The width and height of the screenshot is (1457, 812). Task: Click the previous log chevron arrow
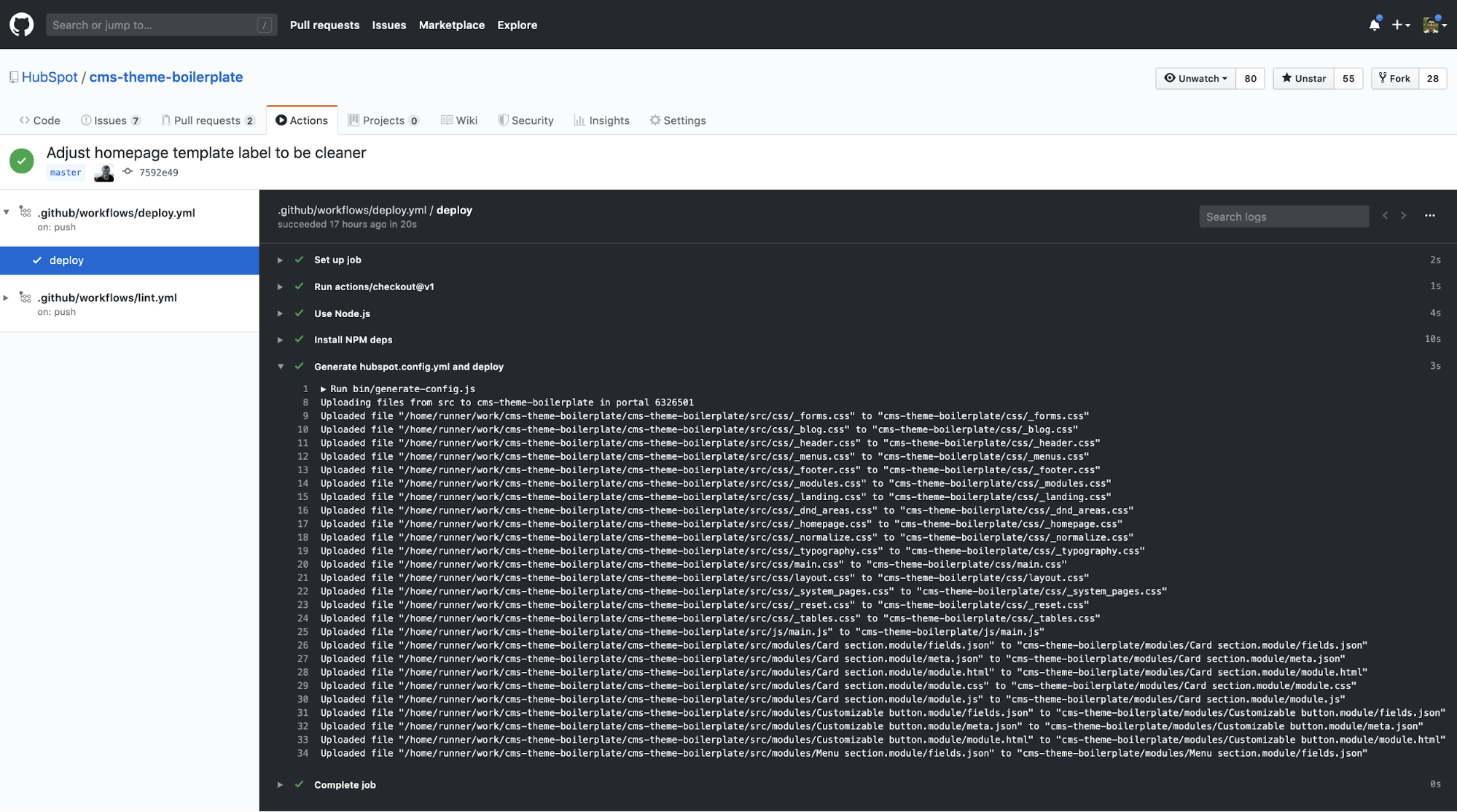pyautogui.click(x=1384, y=216)
